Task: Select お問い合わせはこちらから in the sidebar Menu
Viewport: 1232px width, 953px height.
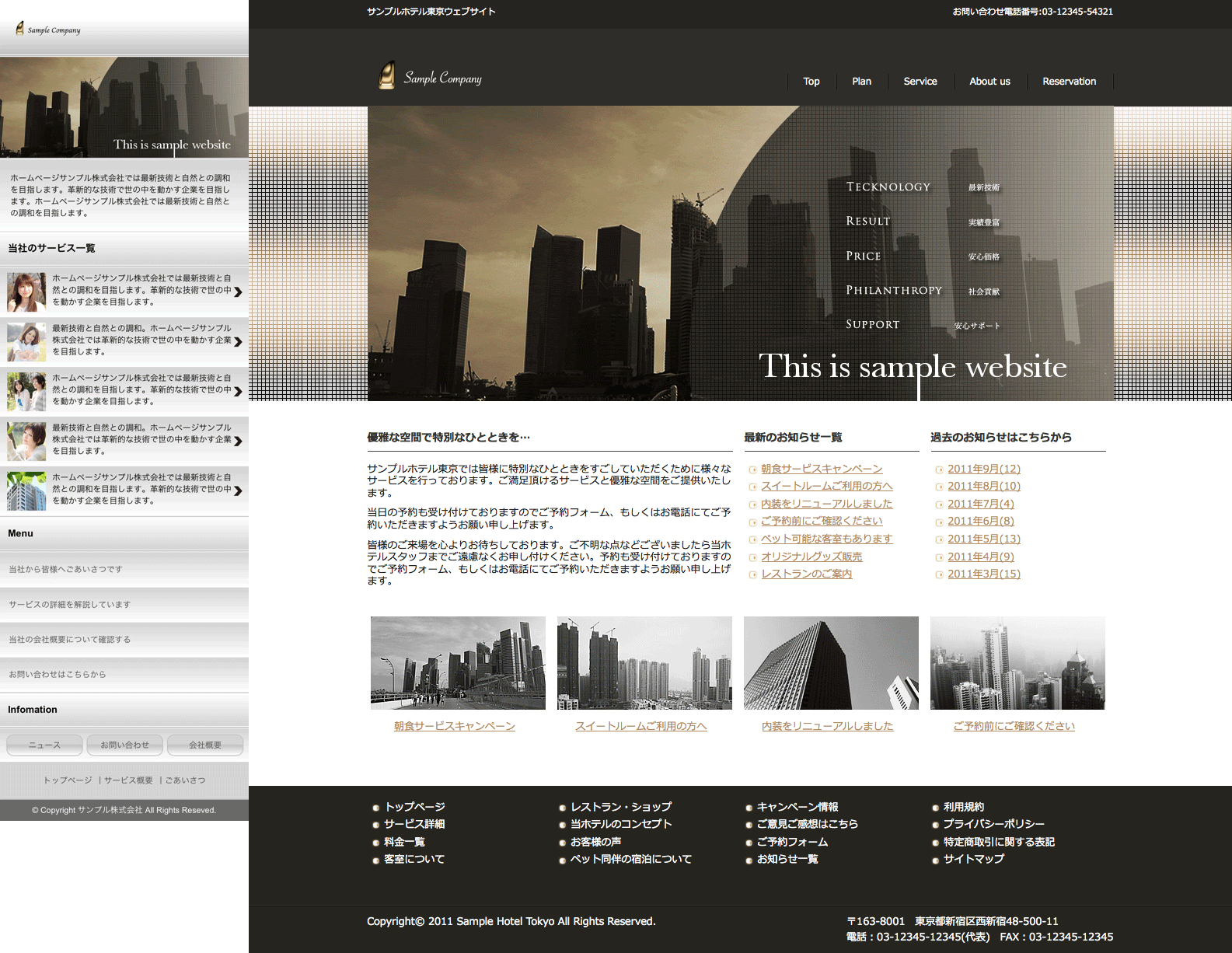Action: pos(58,674)
